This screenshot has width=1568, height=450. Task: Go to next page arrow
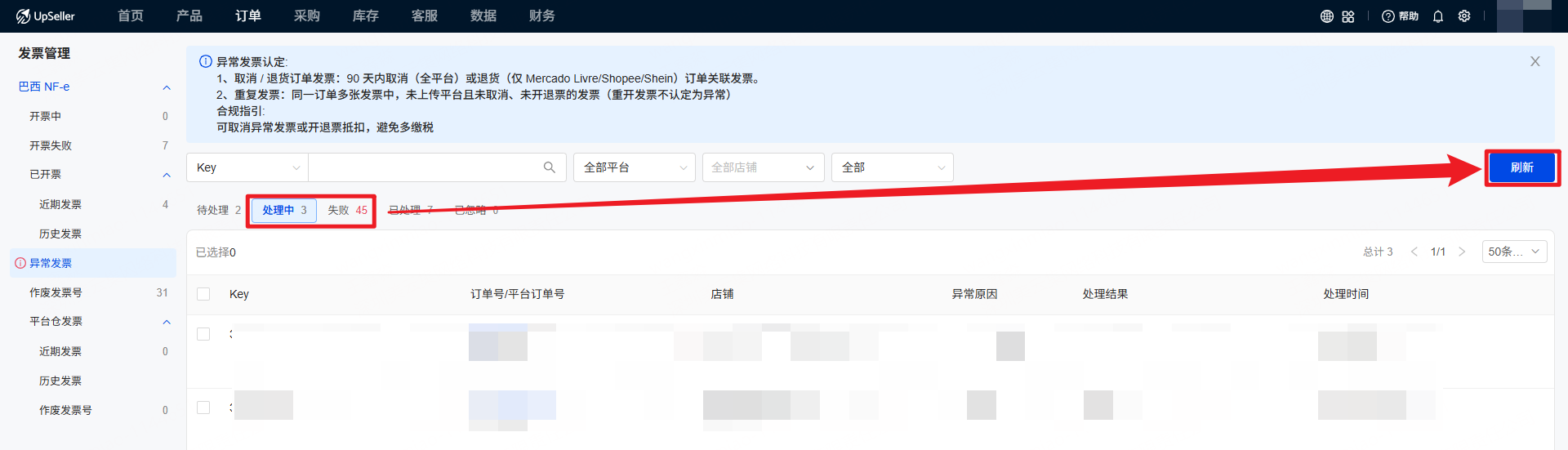tap(1462, 252)
